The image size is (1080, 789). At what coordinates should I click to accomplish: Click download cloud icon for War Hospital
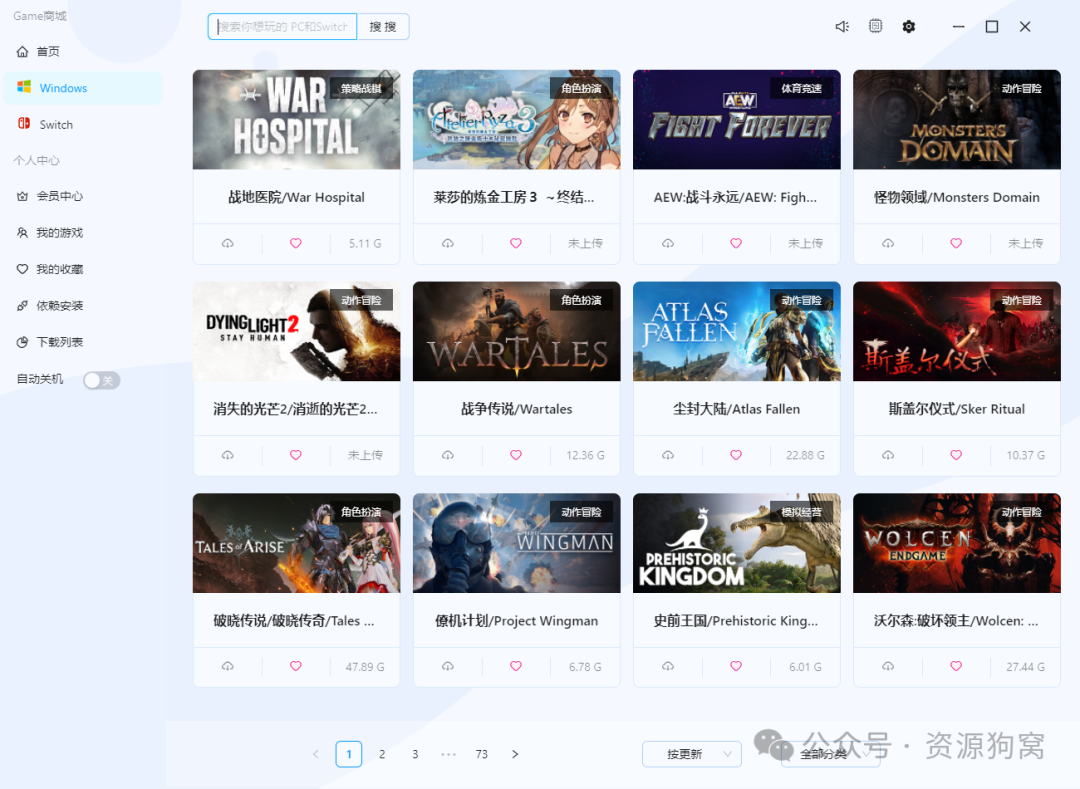click(x=227, y=243)
